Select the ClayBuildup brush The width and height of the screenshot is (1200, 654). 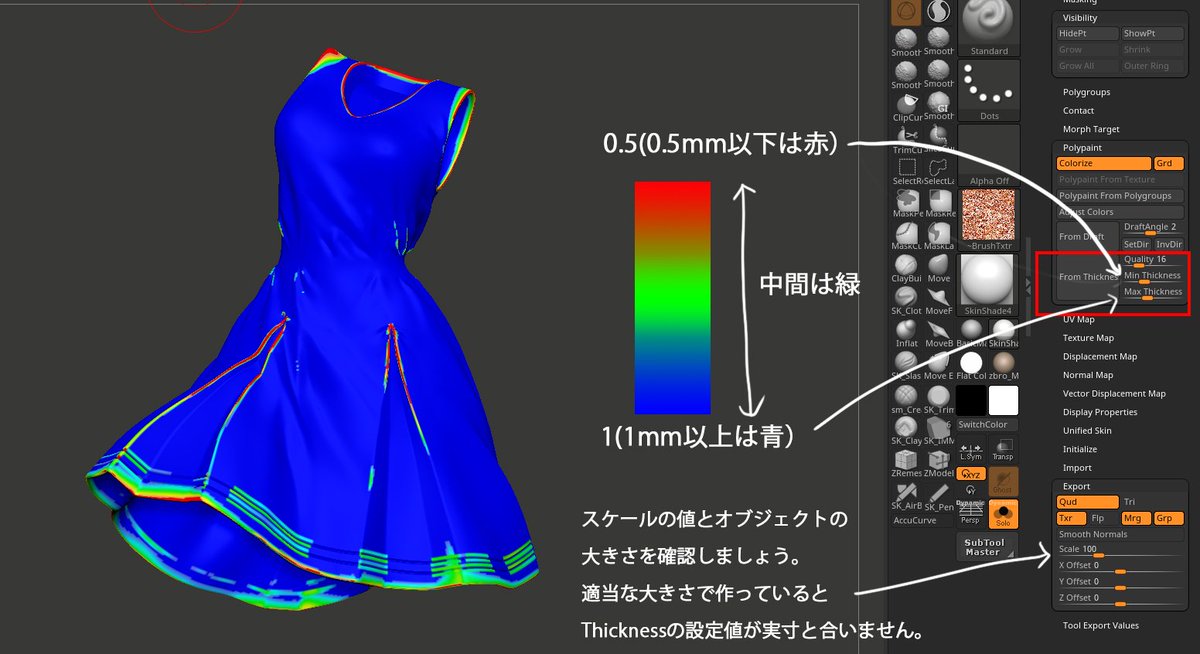[x=907, y=267]
